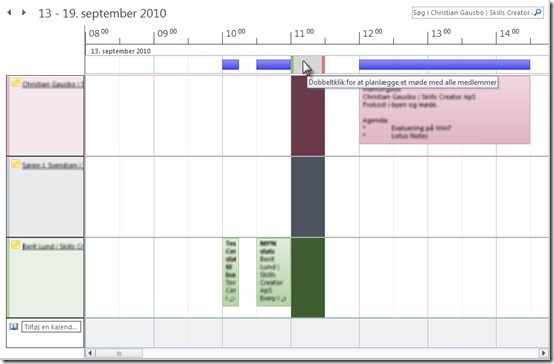Select Berit Lund's green appointment at 10:00
The image size is (554, 364).
(231, 272)
